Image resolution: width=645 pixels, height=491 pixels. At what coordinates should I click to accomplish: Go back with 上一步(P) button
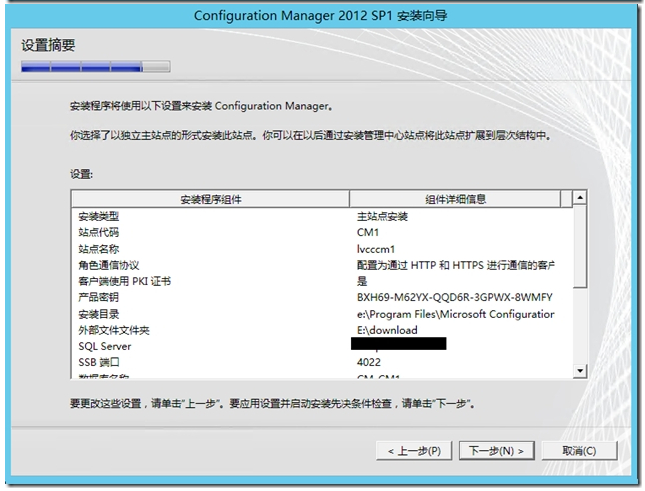click(414, 451)
